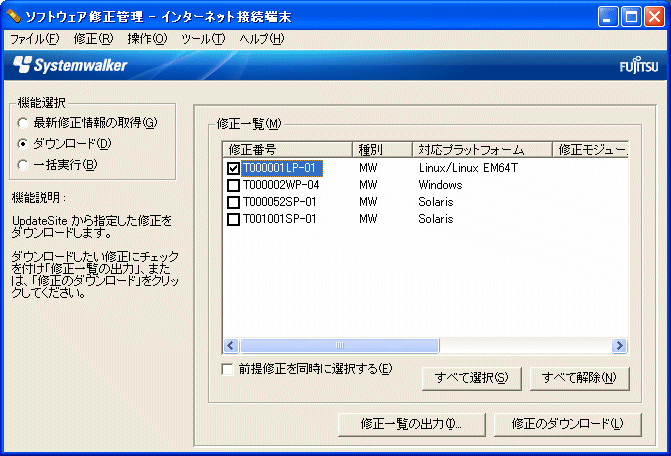Click the FUJITSU logo

[x=638, y=65]
